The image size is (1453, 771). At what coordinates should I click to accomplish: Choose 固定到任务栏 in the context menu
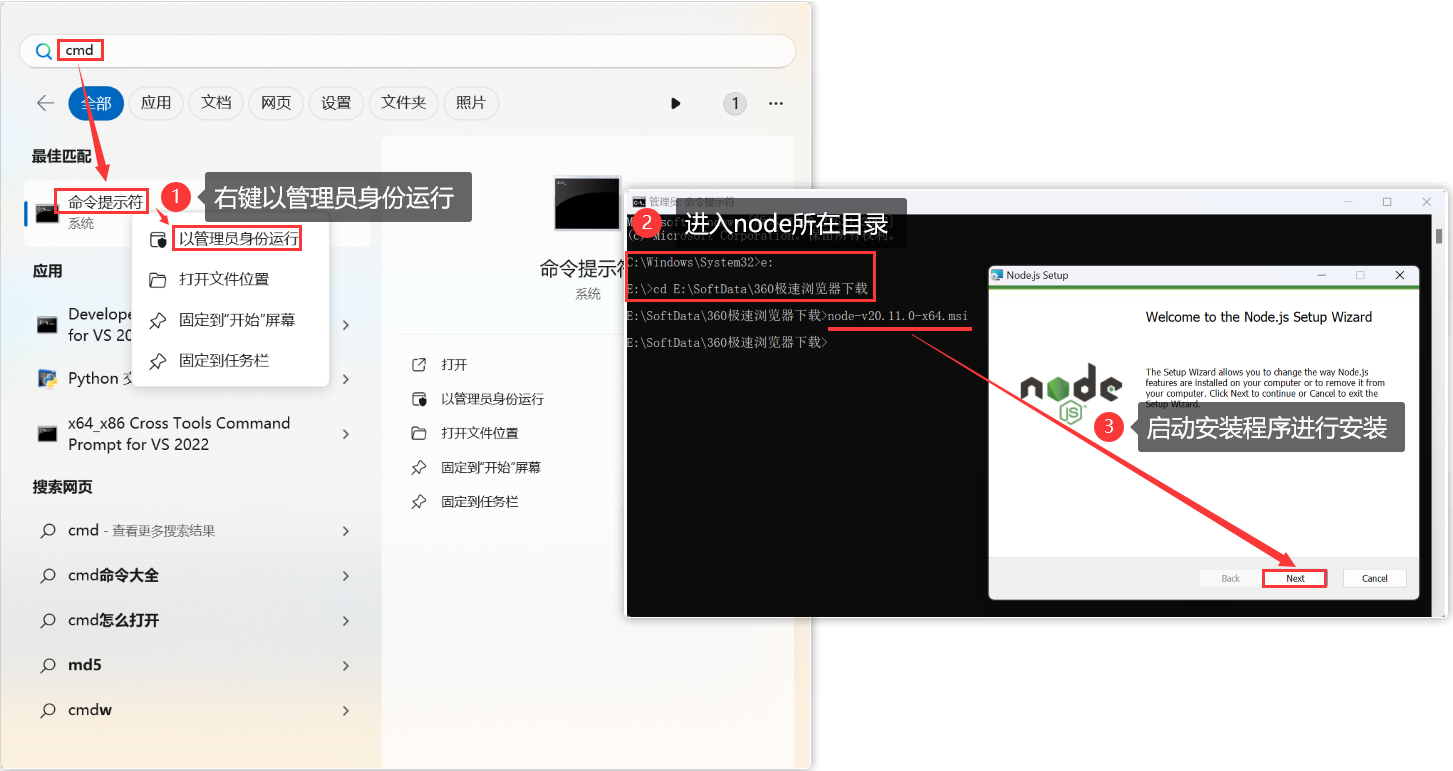[x=230, y=360]
